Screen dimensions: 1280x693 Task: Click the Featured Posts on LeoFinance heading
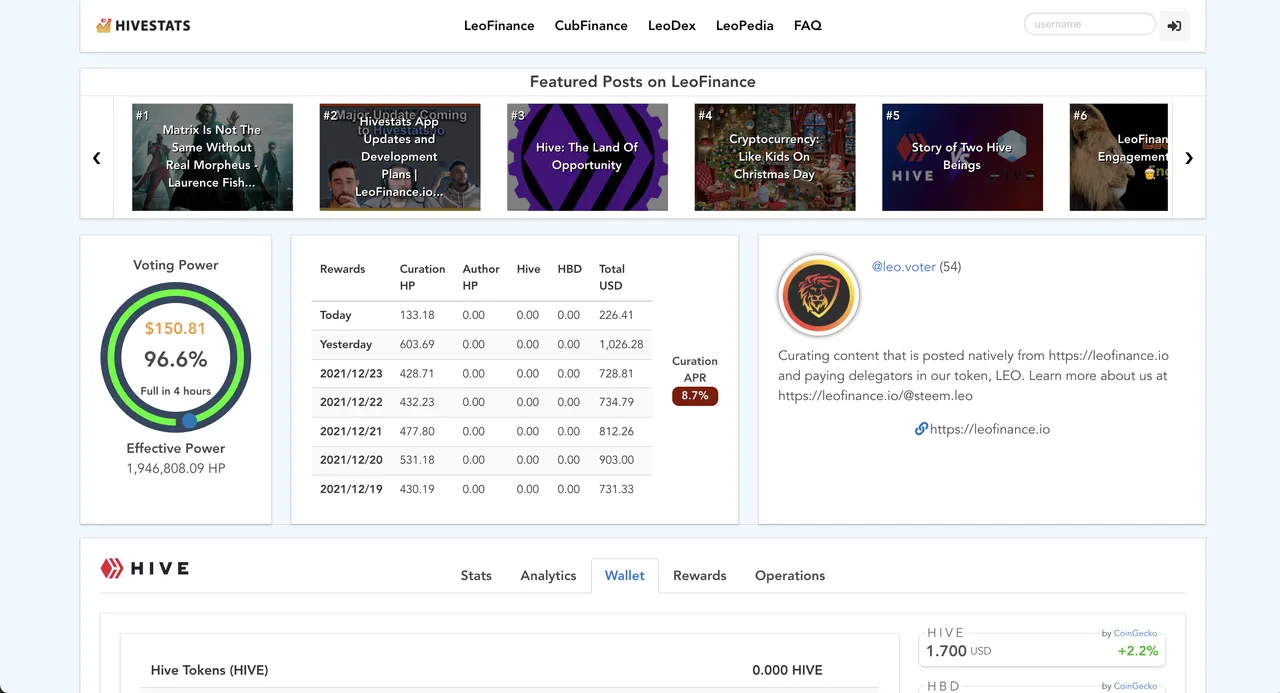[x=643, y=82]
